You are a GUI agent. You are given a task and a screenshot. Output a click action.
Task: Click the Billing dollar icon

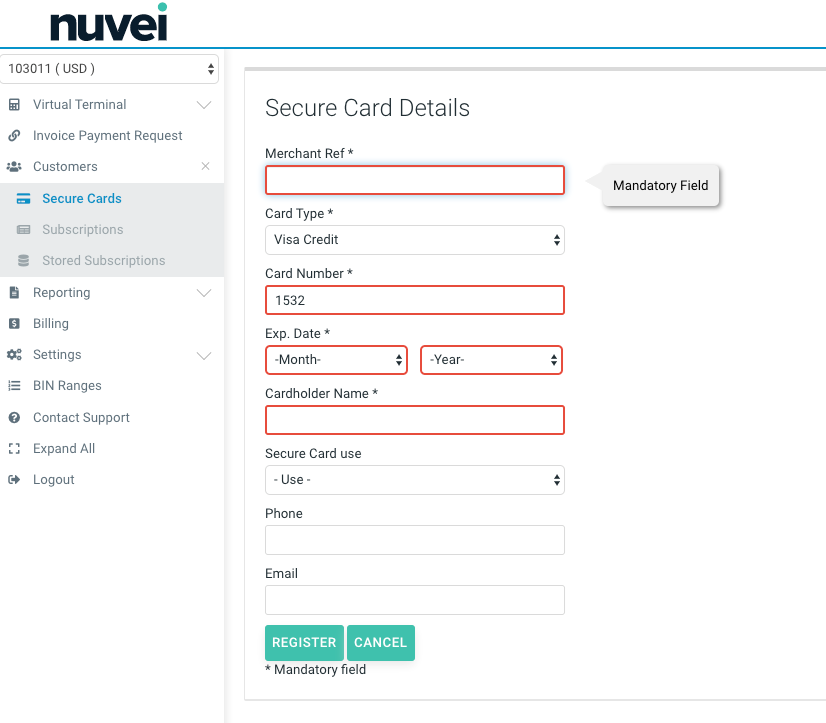(14, 324)
